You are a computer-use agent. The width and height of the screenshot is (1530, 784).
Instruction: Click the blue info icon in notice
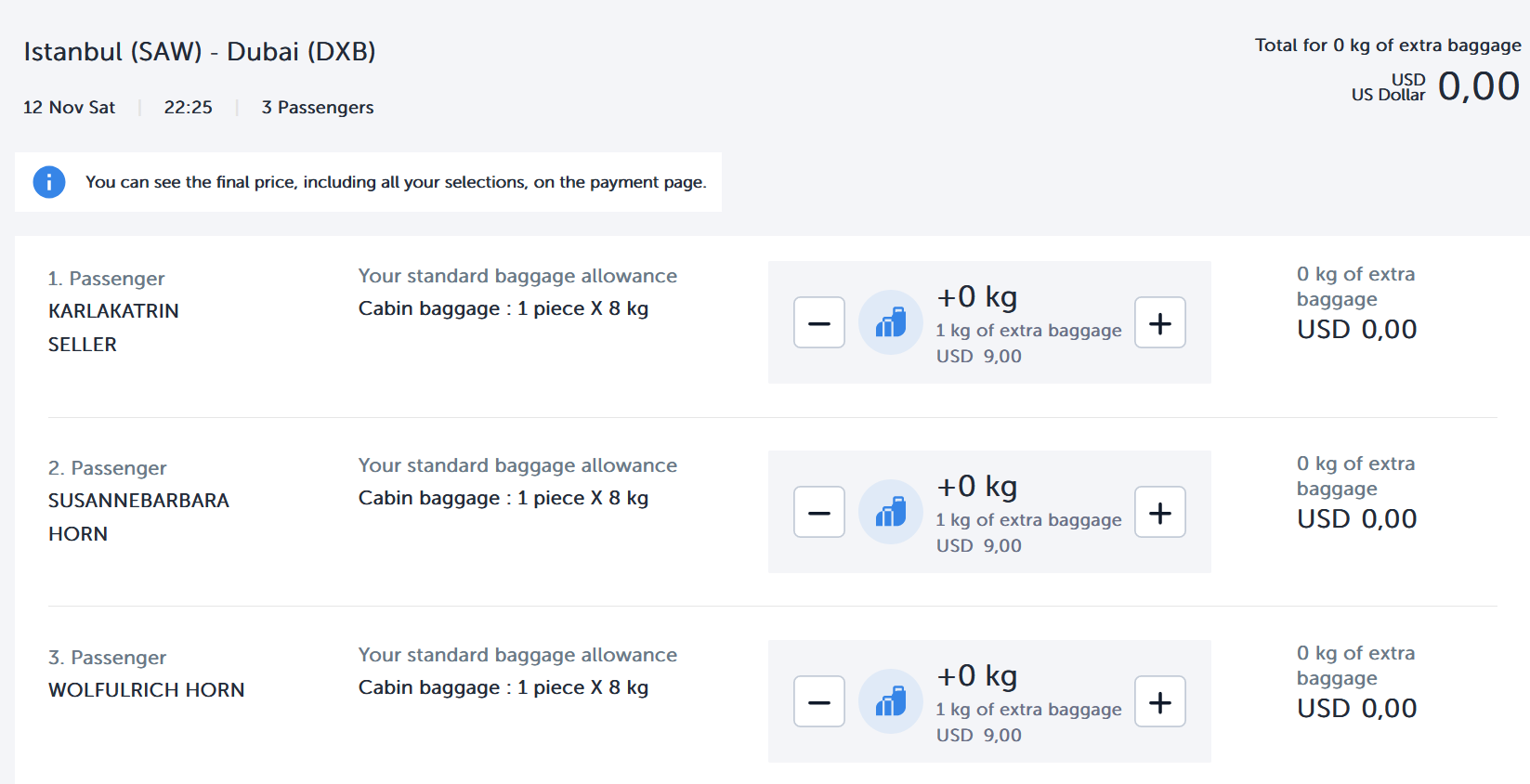[x=49, y=182]
